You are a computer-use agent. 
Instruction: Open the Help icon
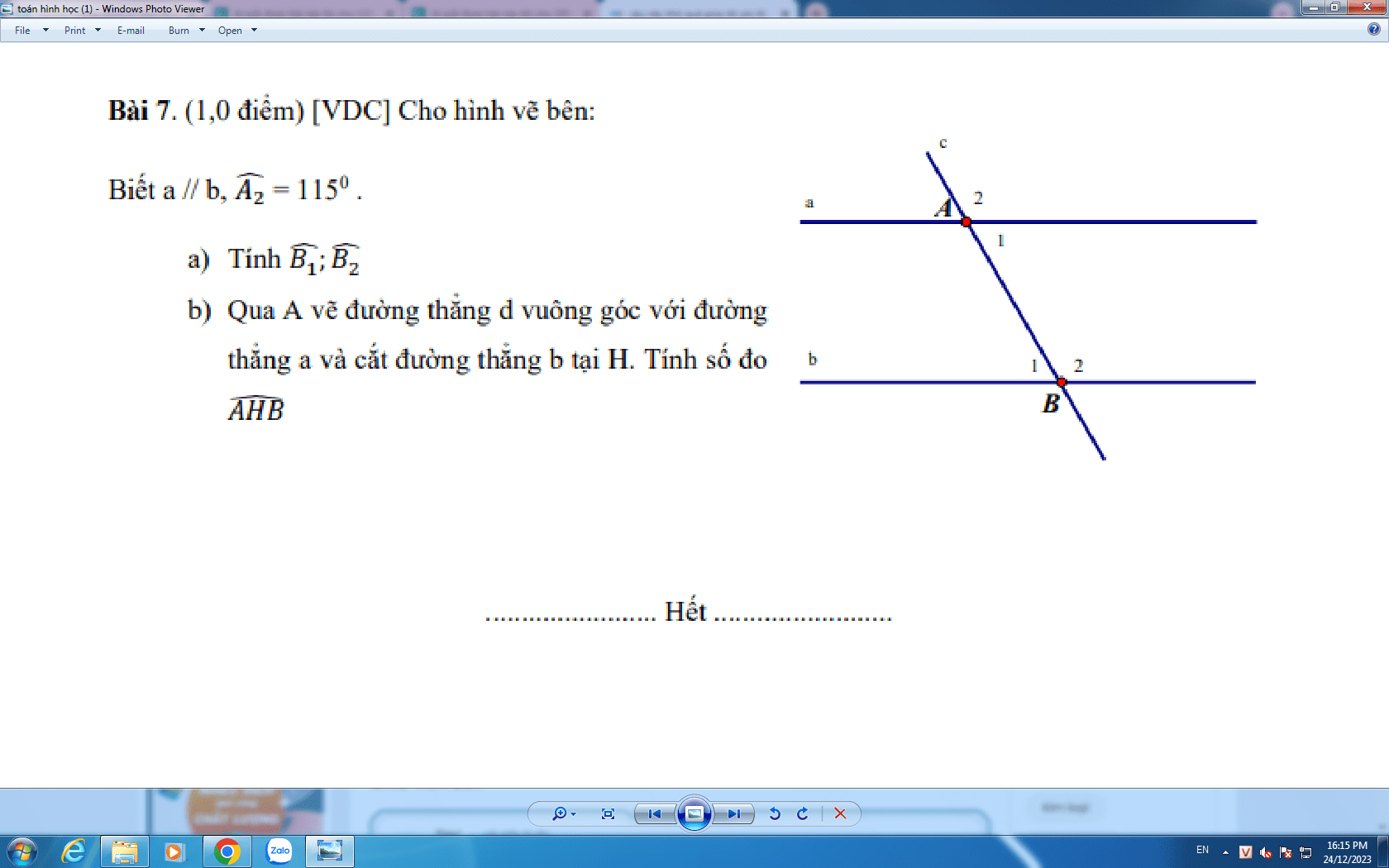coord(1373,30)
